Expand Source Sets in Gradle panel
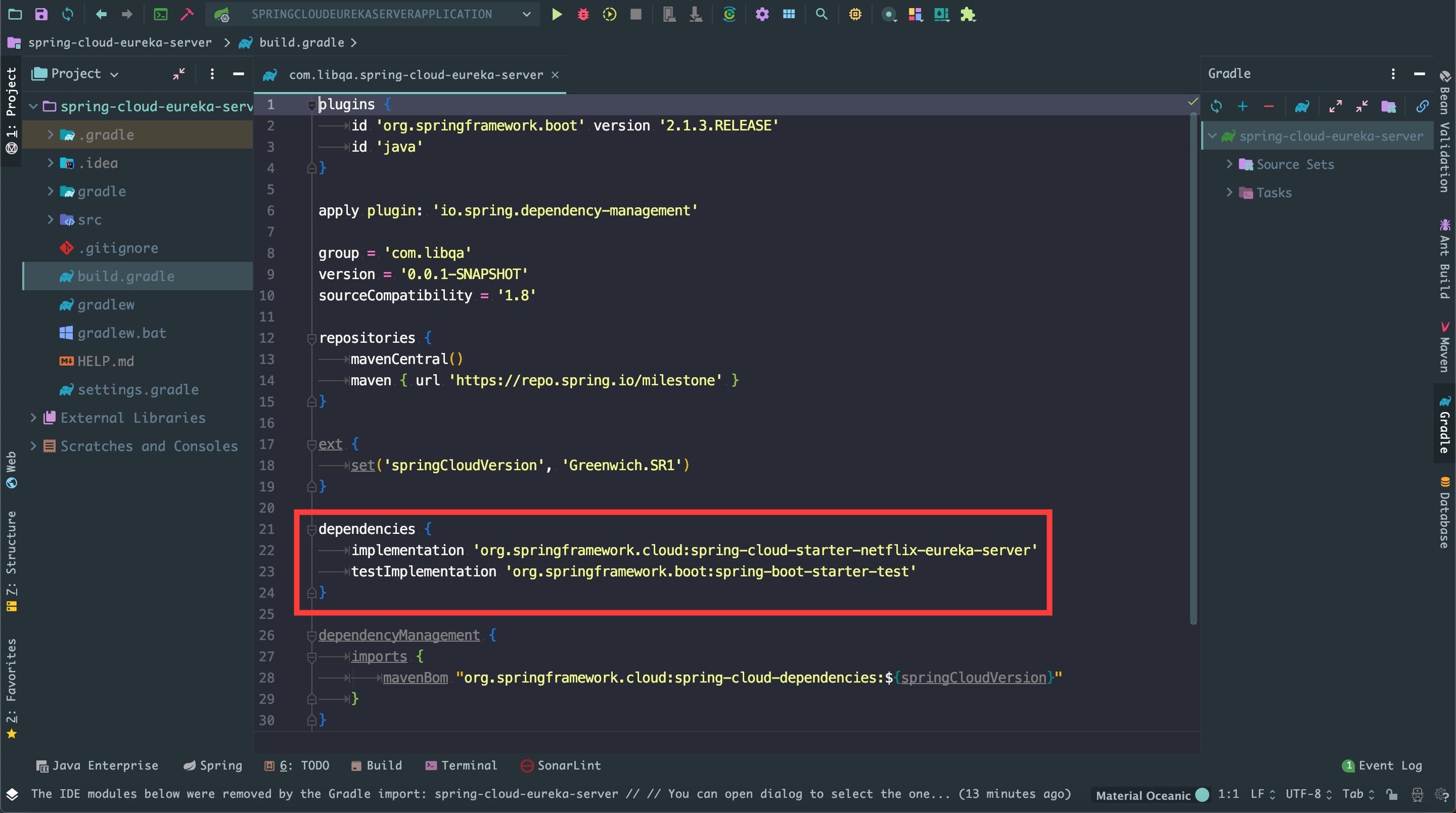This screenshot has height=813, width=1456. pyautogui.click(x=1230, y=164)
